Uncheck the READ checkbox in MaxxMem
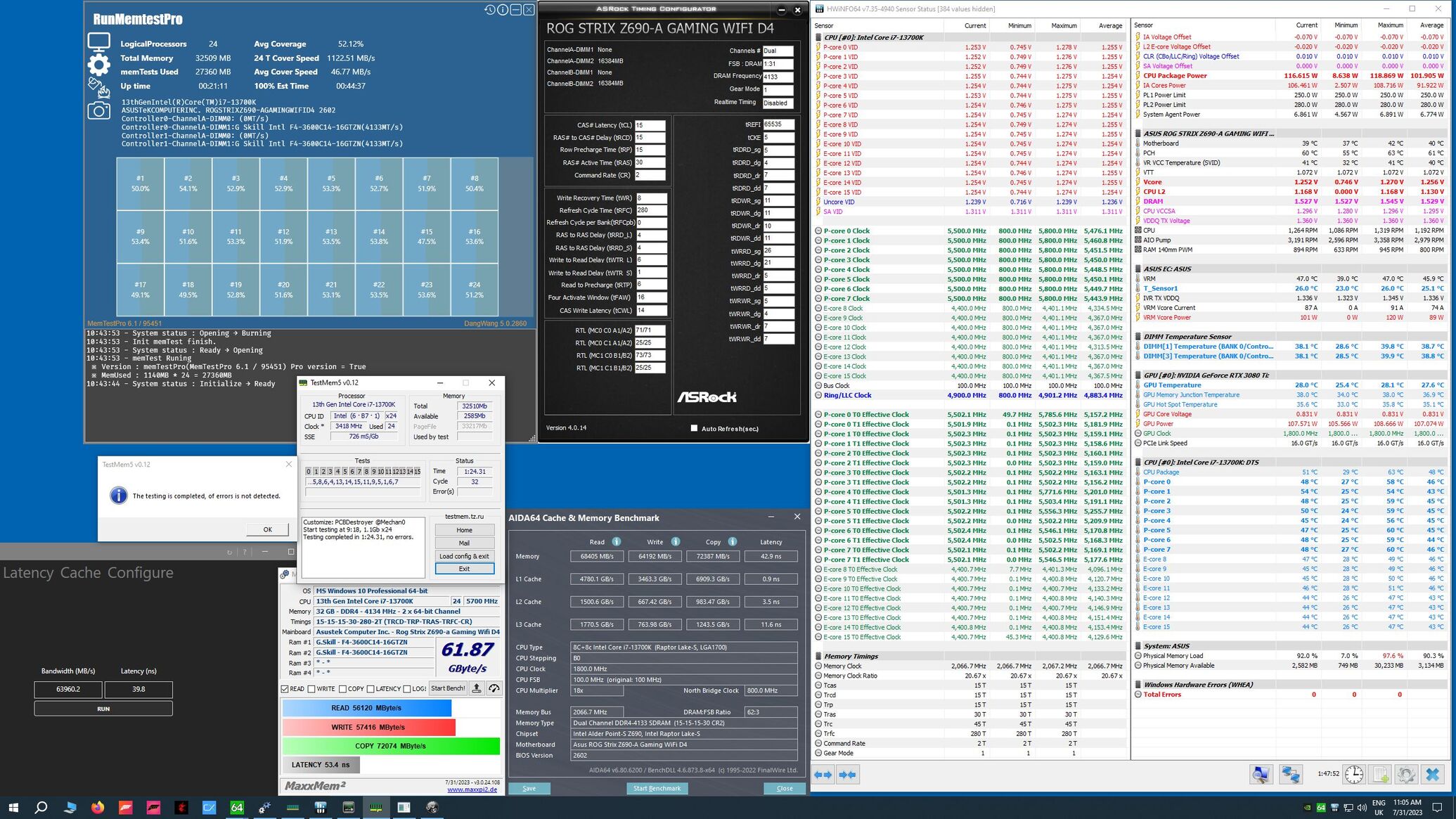The image size is (1456, 819). [285, 689]
